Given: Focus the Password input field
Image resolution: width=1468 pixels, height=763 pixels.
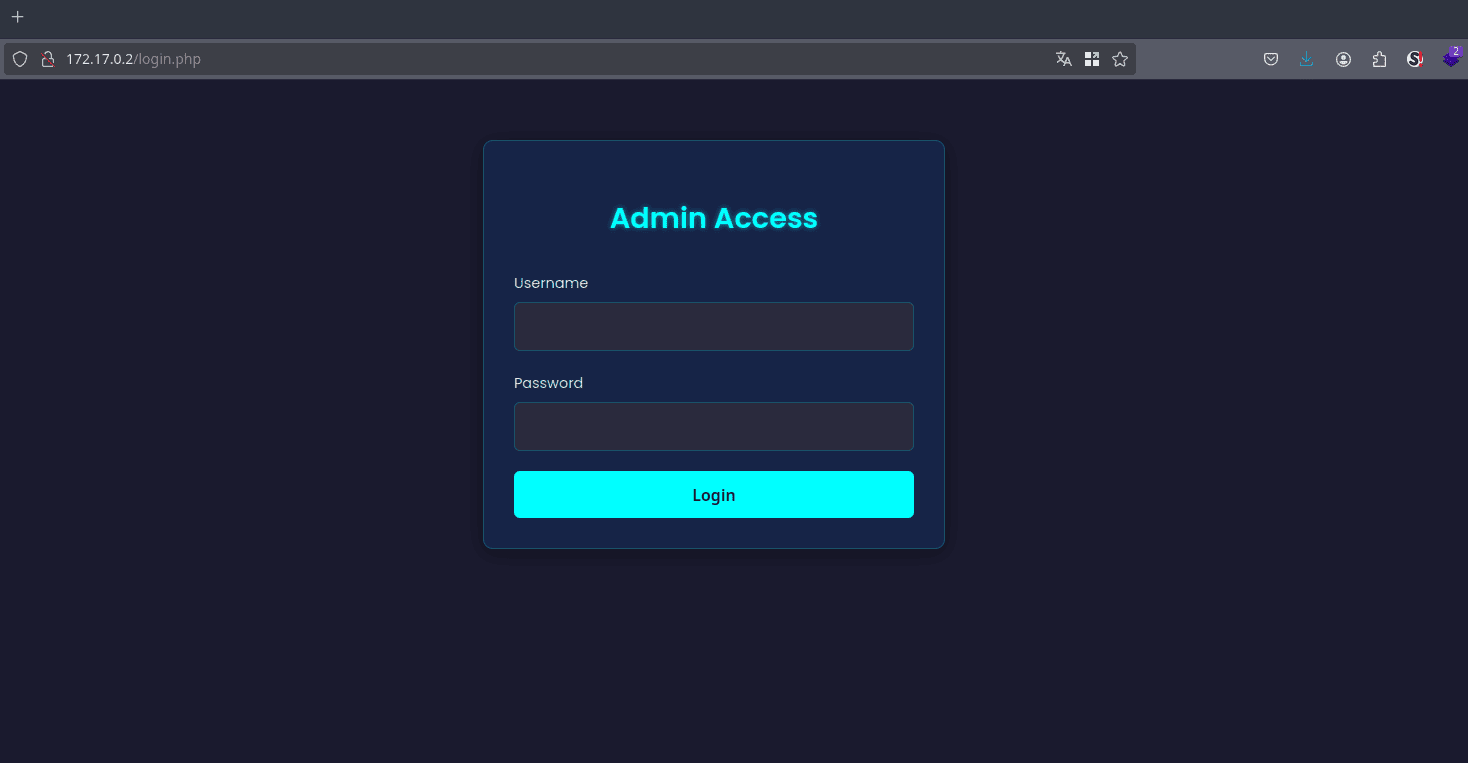Looking at the screenshot, I should click(713, 427).
